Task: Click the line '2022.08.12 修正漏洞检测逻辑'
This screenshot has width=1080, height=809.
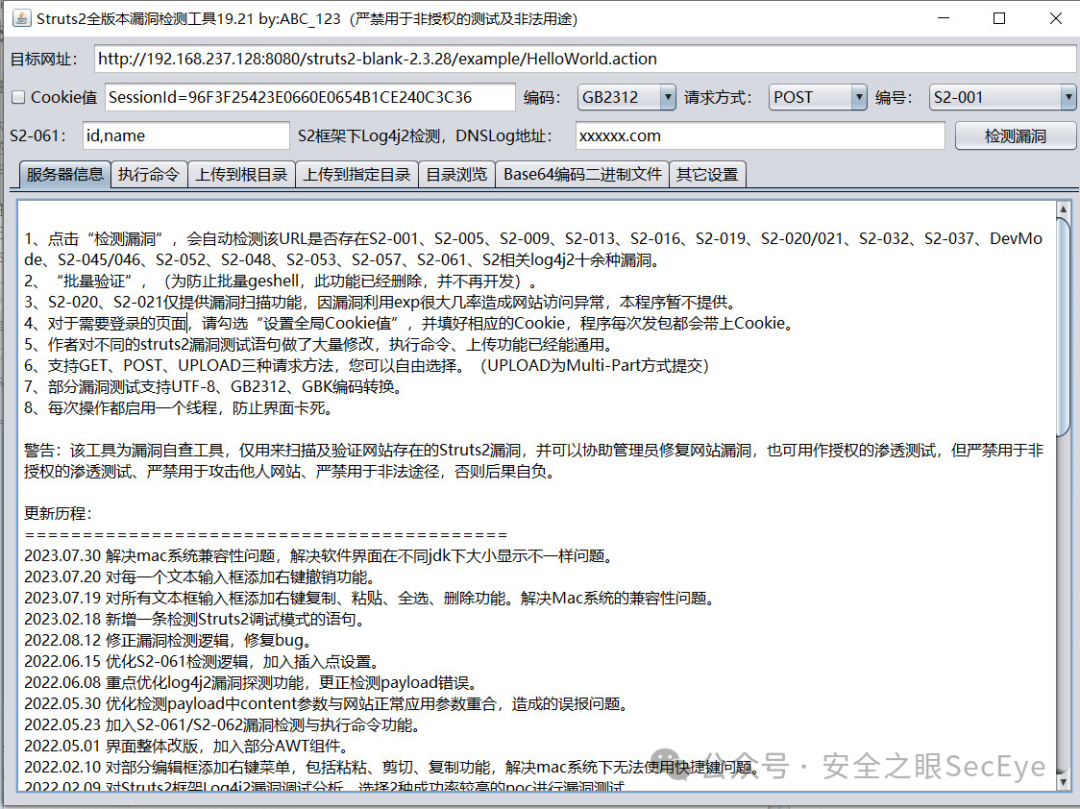Action: pyautogui.click(x=168, y=640)
